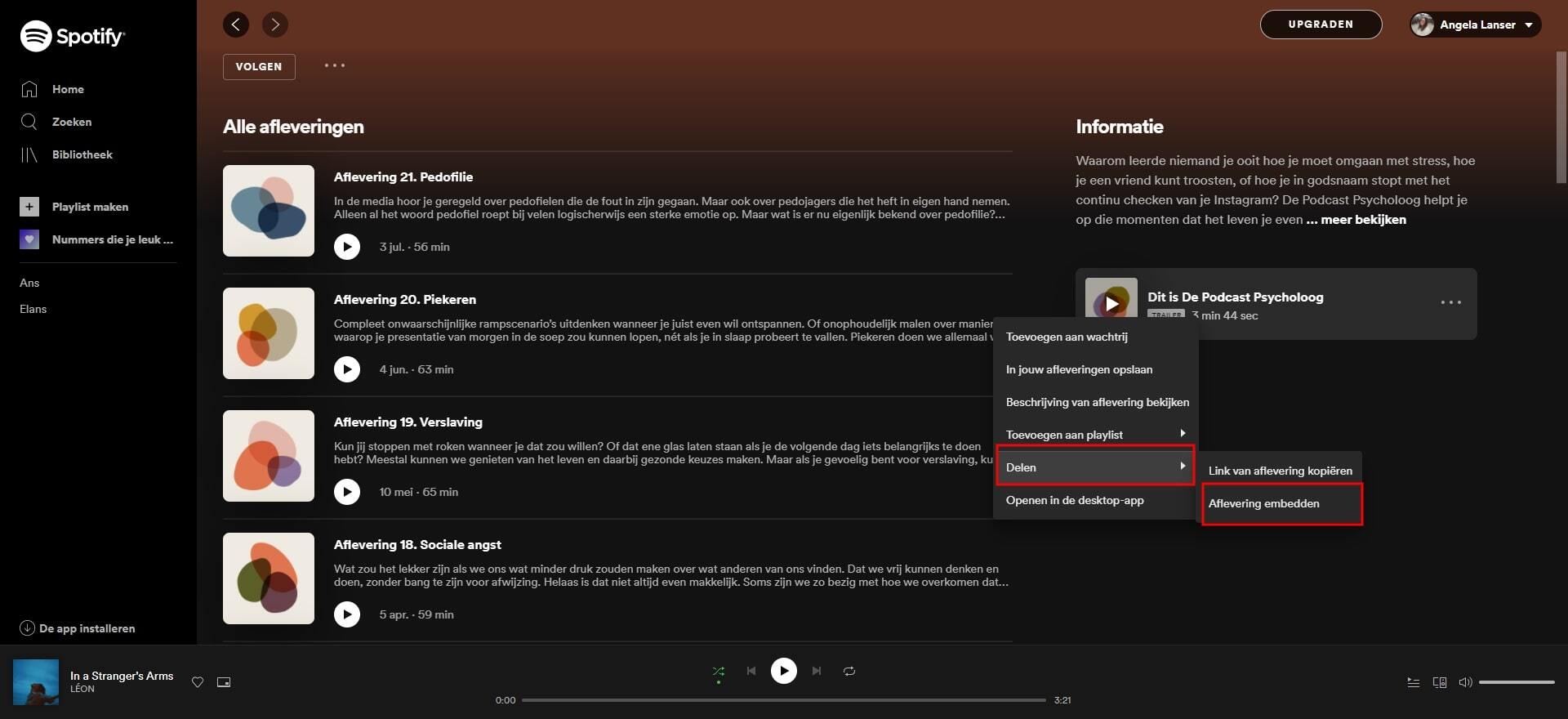Open Elans playlist in sidebar

point(33,309)
